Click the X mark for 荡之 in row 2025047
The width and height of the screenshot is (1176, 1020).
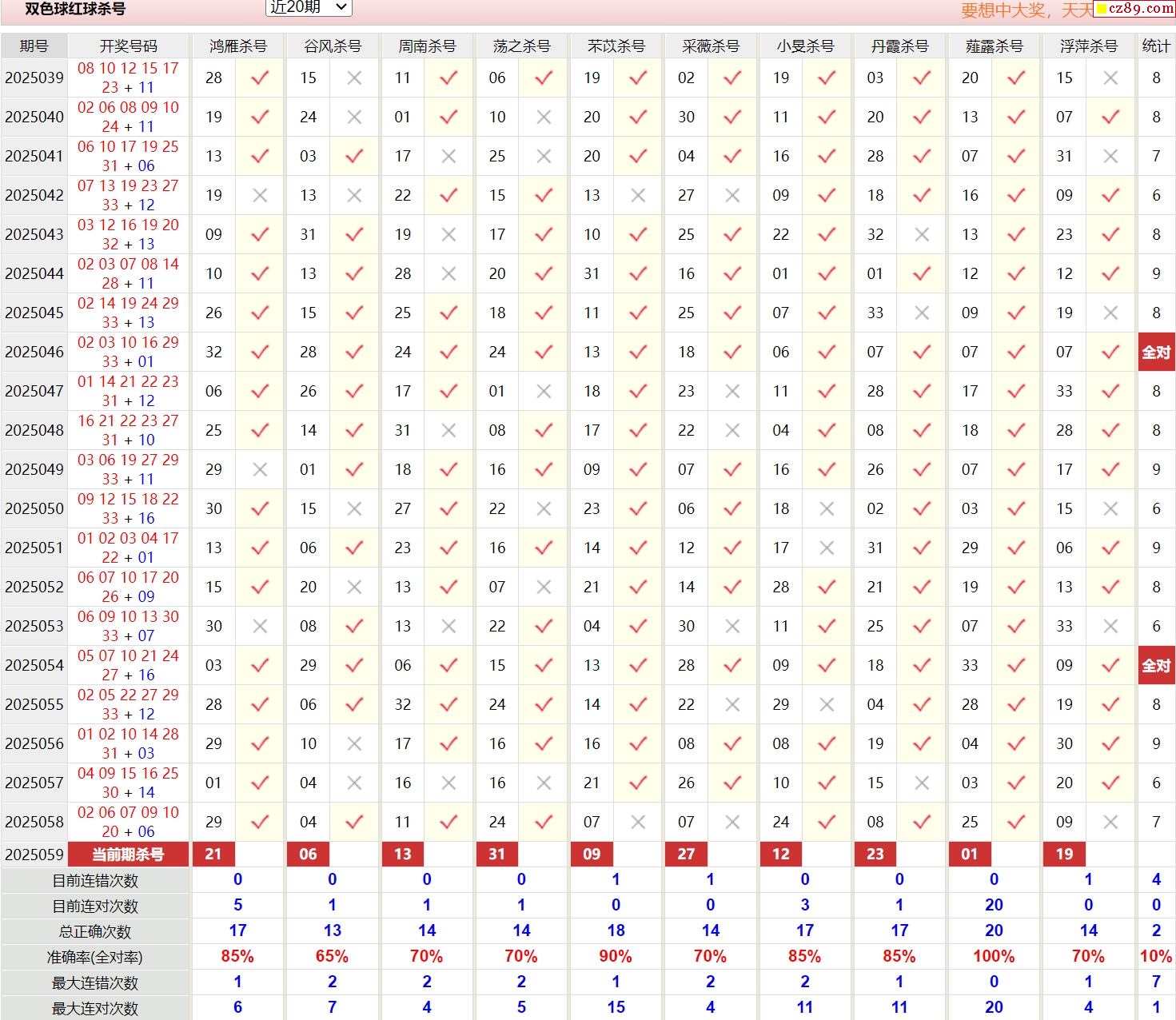[x=544, y=392]
